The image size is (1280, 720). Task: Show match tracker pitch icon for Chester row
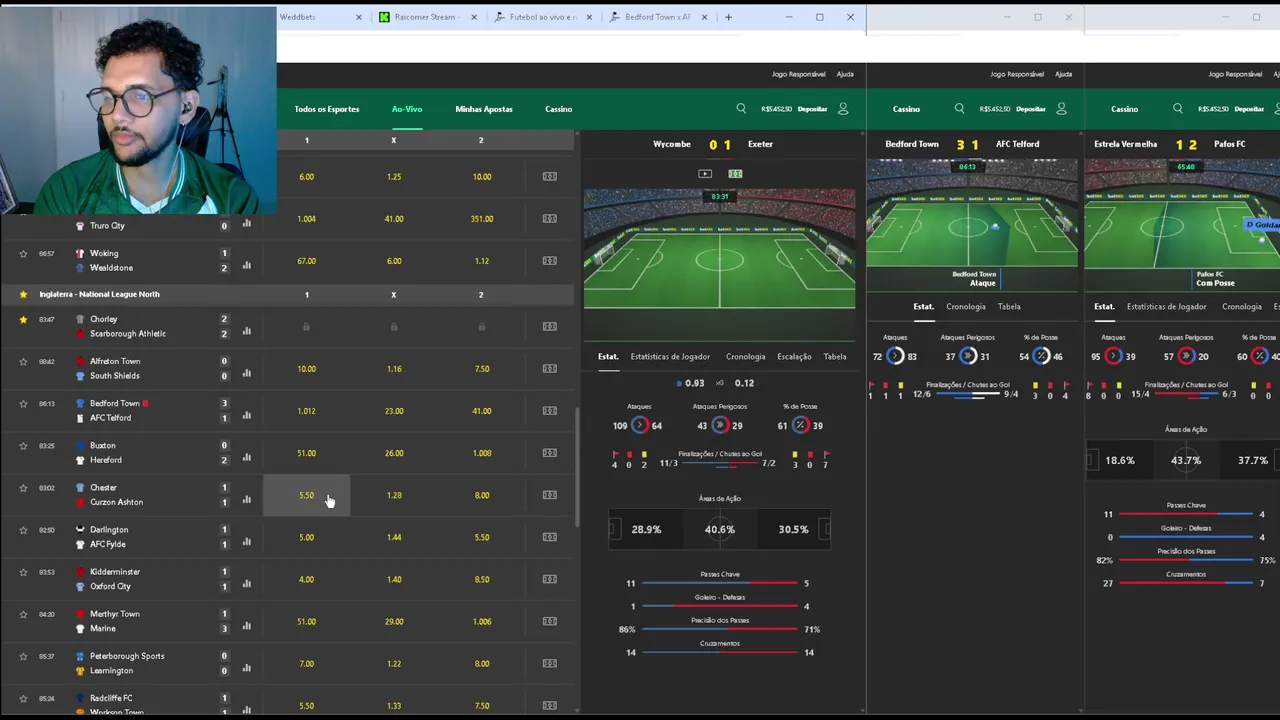pyautogui.click(x=549, y=495)
